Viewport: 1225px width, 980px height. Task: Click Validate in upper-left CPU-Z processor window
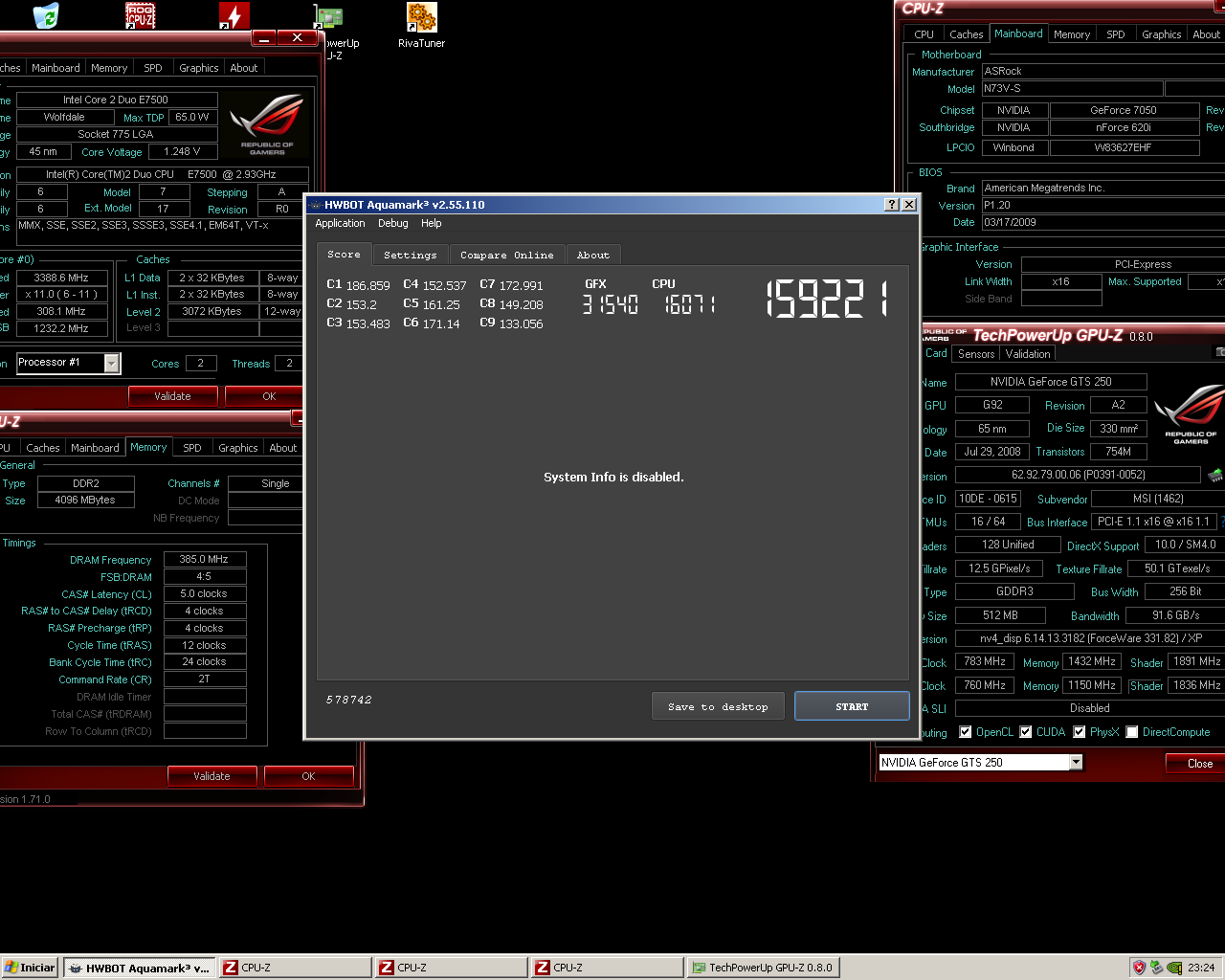coord(172,396)
